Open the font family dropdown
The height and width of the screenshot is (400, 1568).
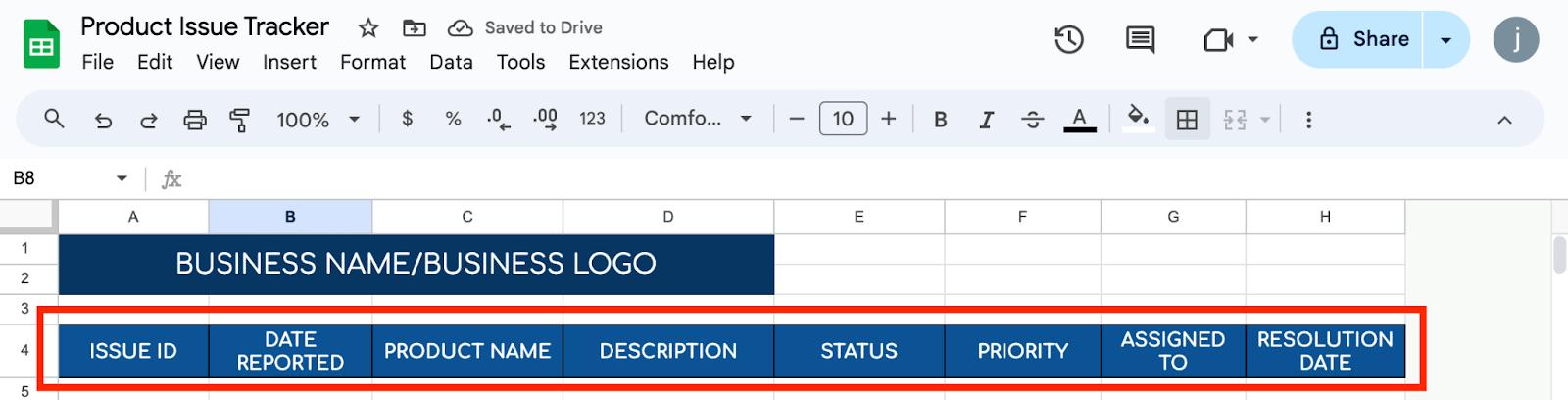point(697,119)
